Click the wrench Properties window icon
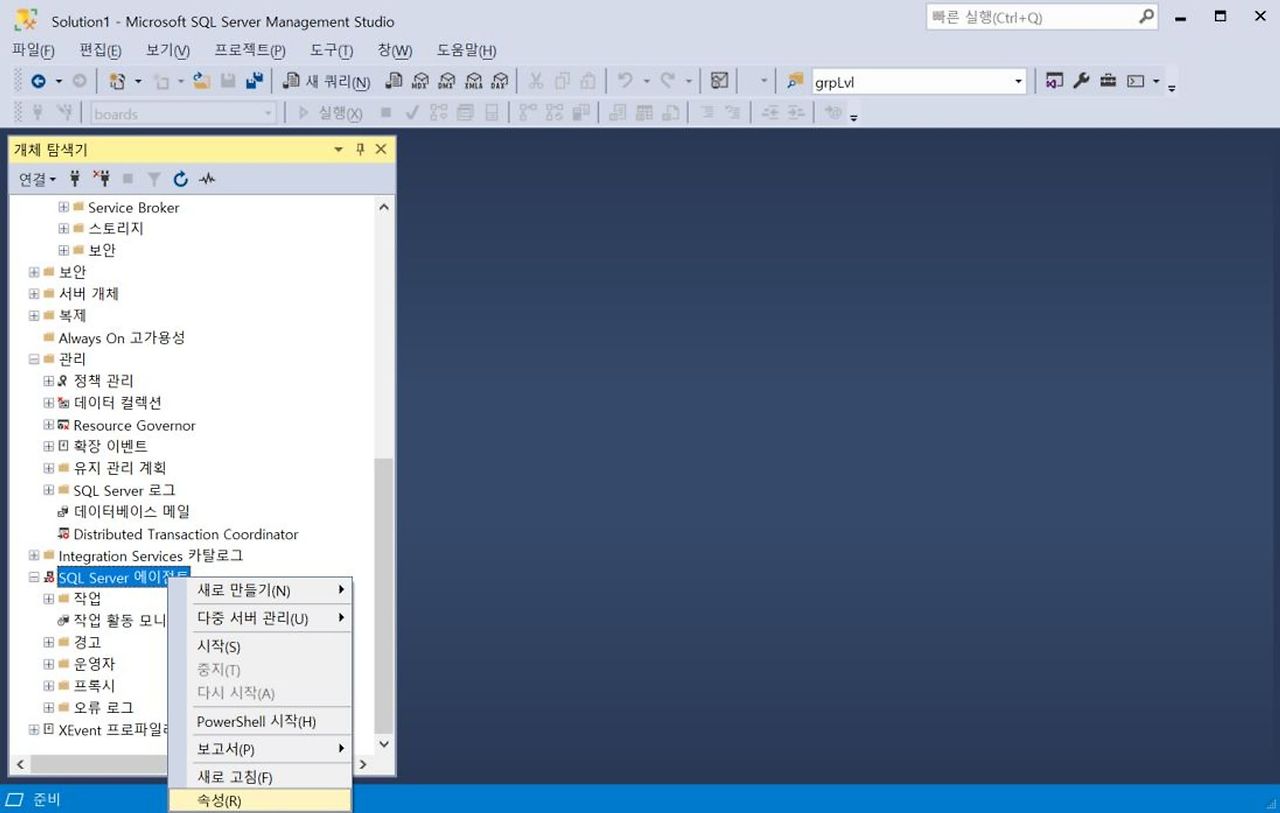 1081,81
